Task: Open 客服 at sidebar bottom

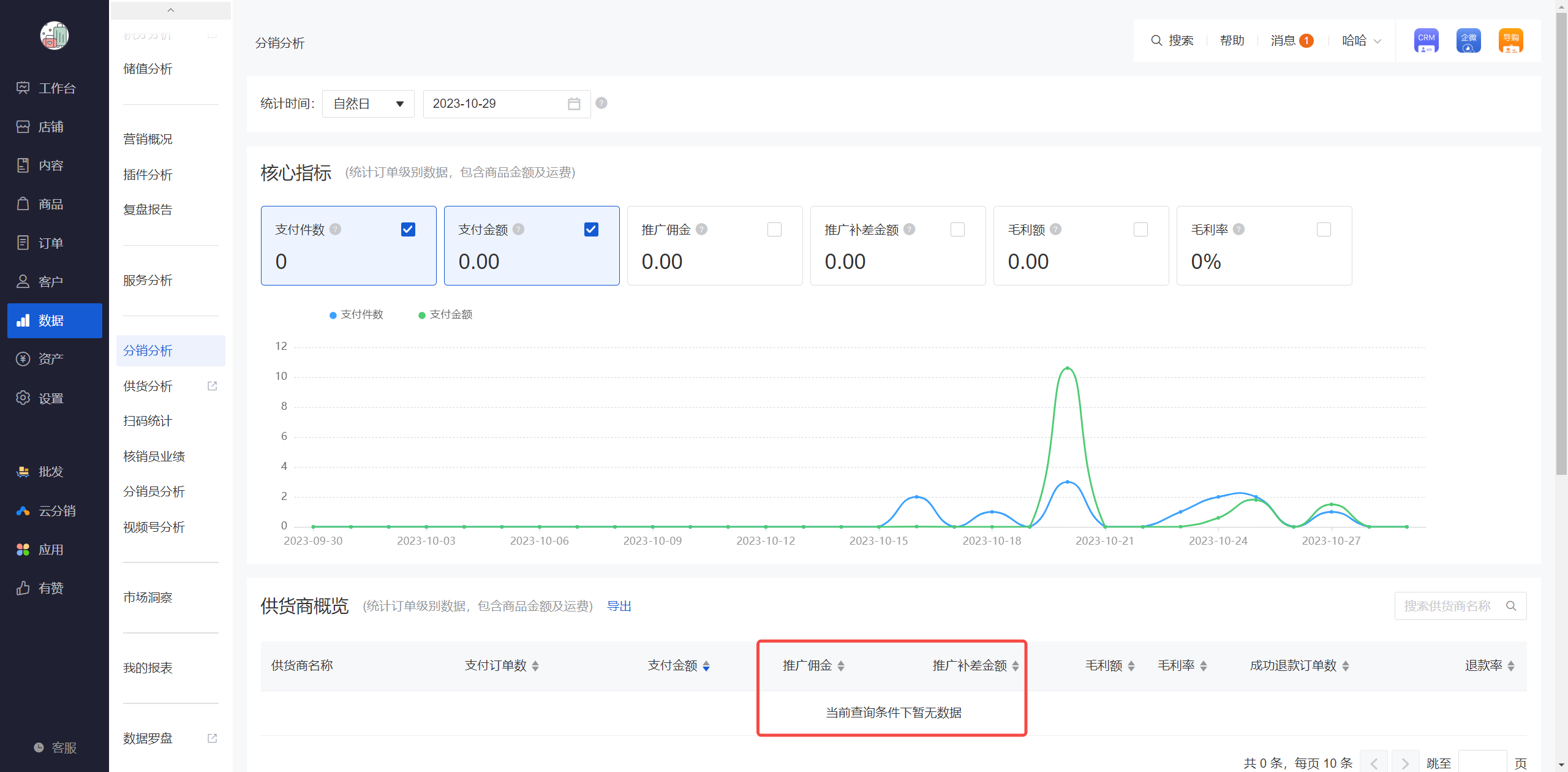Action: point(55,747)
